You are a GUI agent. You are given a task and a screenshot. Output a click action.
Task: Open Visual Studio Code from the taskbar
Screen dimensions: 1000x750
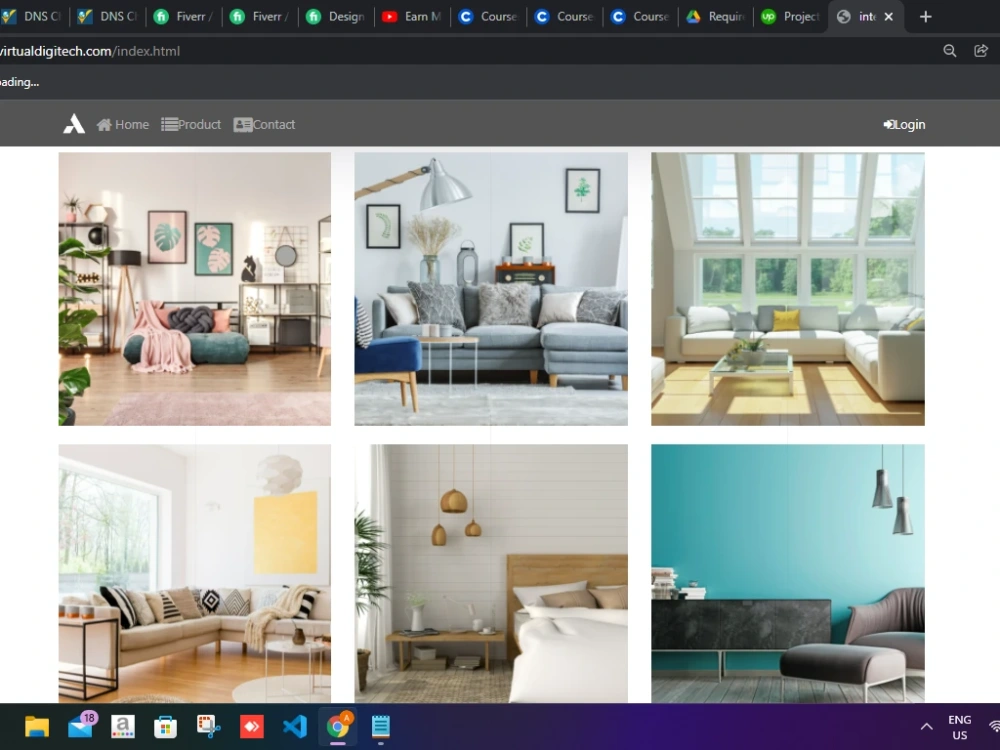(295, 726)
